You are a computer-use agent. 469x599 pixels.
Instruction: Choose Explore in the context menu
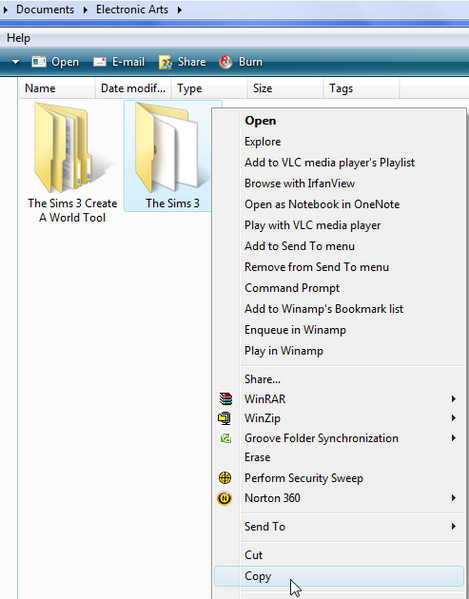[x=339, y=142]
